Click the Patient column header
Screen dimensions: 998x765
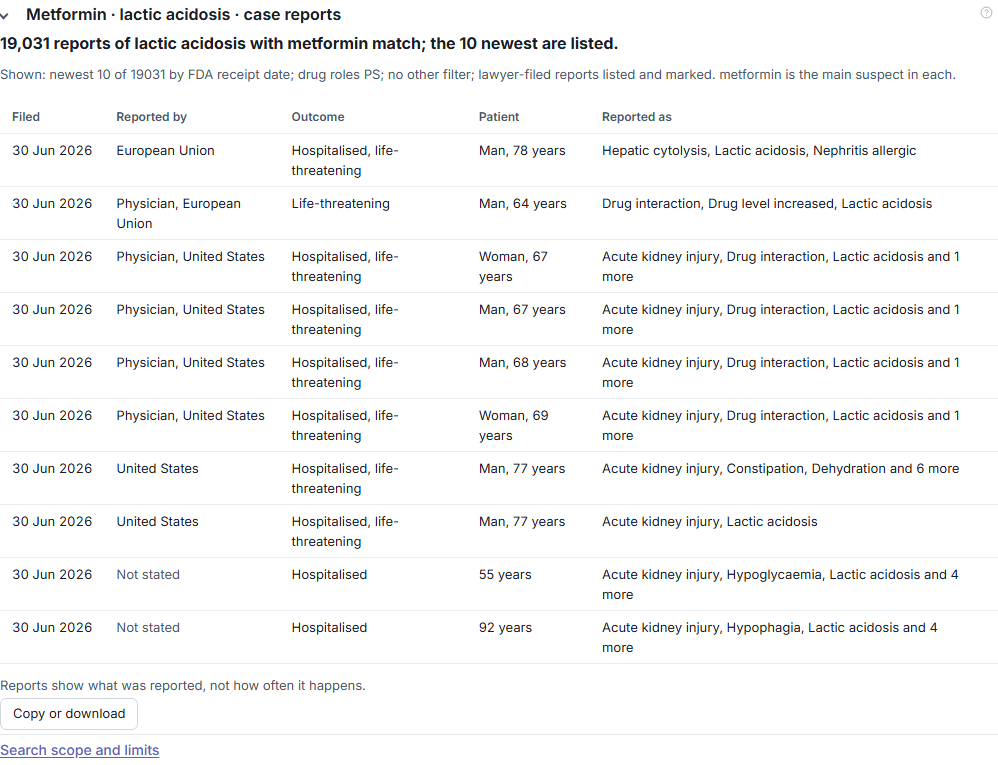pos(499,117)
